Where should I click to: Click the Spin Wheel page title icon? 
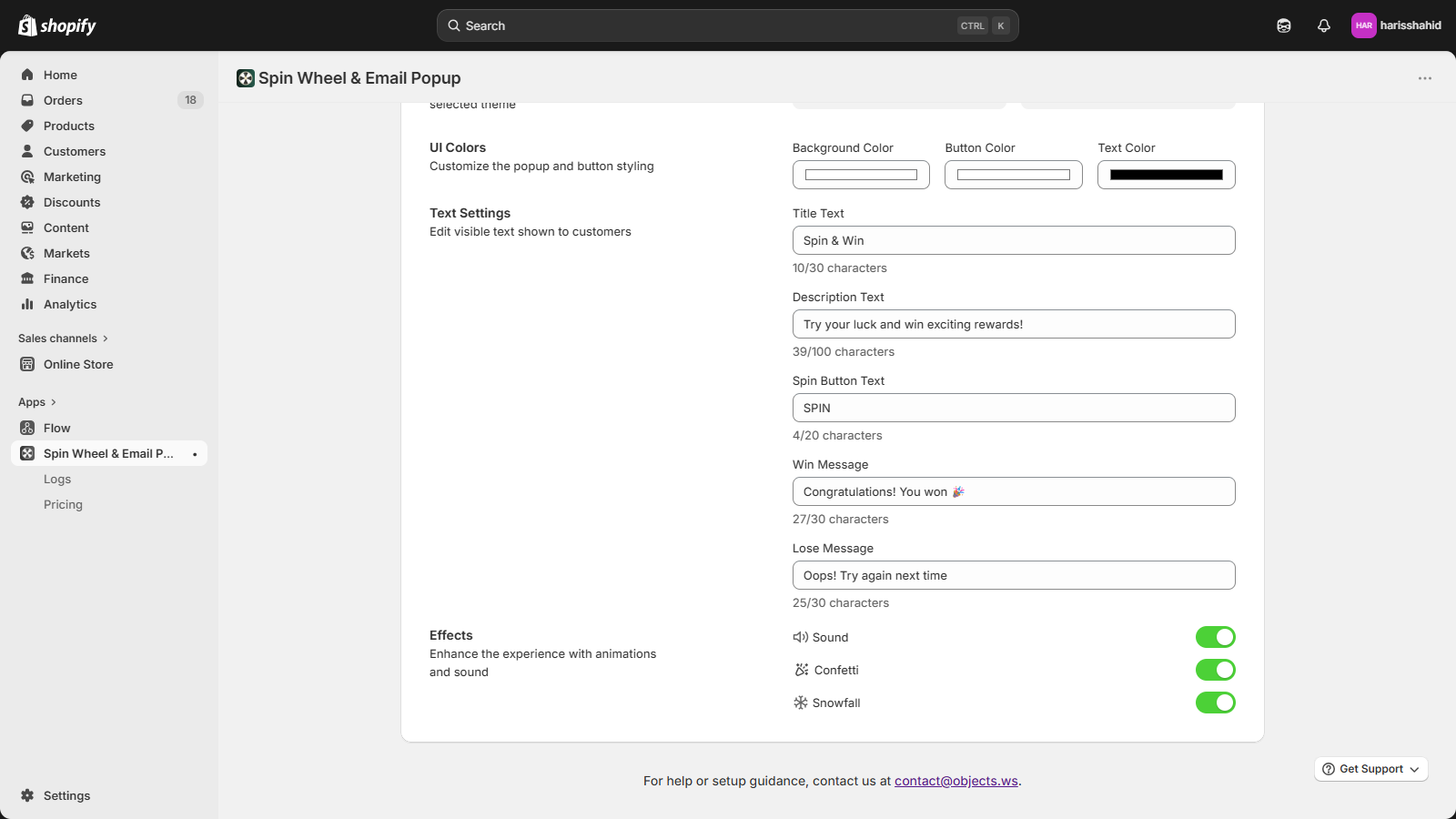click(246, 78)
